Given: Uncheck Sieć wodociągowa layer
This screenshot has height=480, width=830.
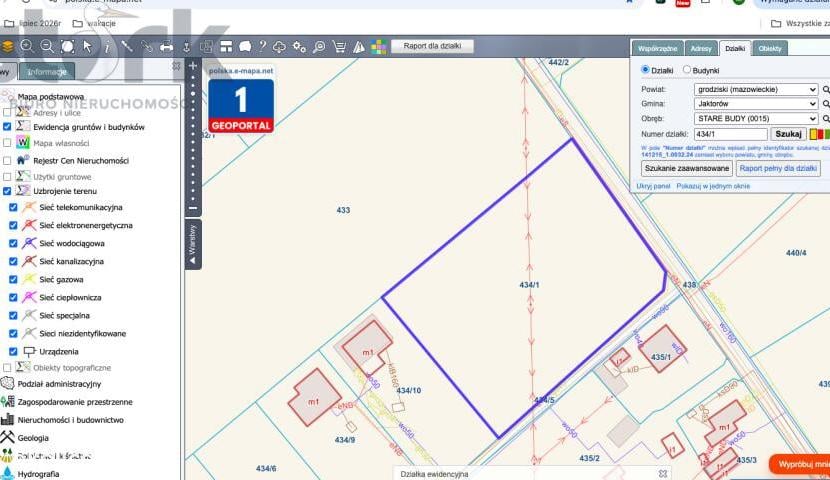Looking at the screenshot, I should coord(13,243).
